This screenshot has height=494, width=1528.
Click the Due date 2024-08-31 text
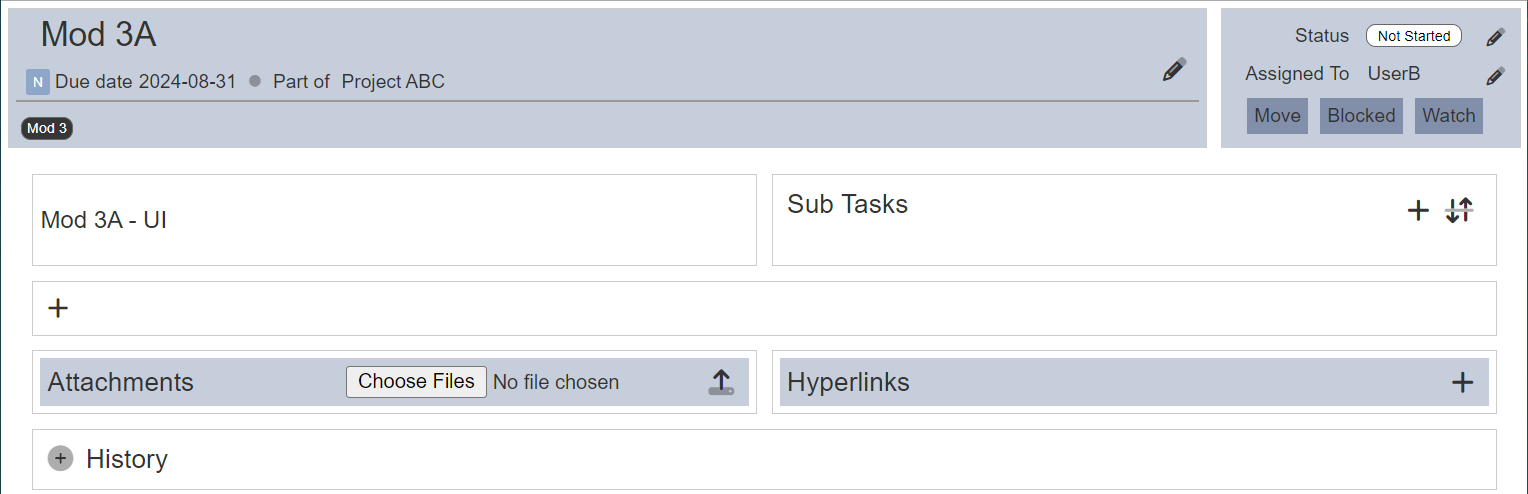tap(146, 82)
